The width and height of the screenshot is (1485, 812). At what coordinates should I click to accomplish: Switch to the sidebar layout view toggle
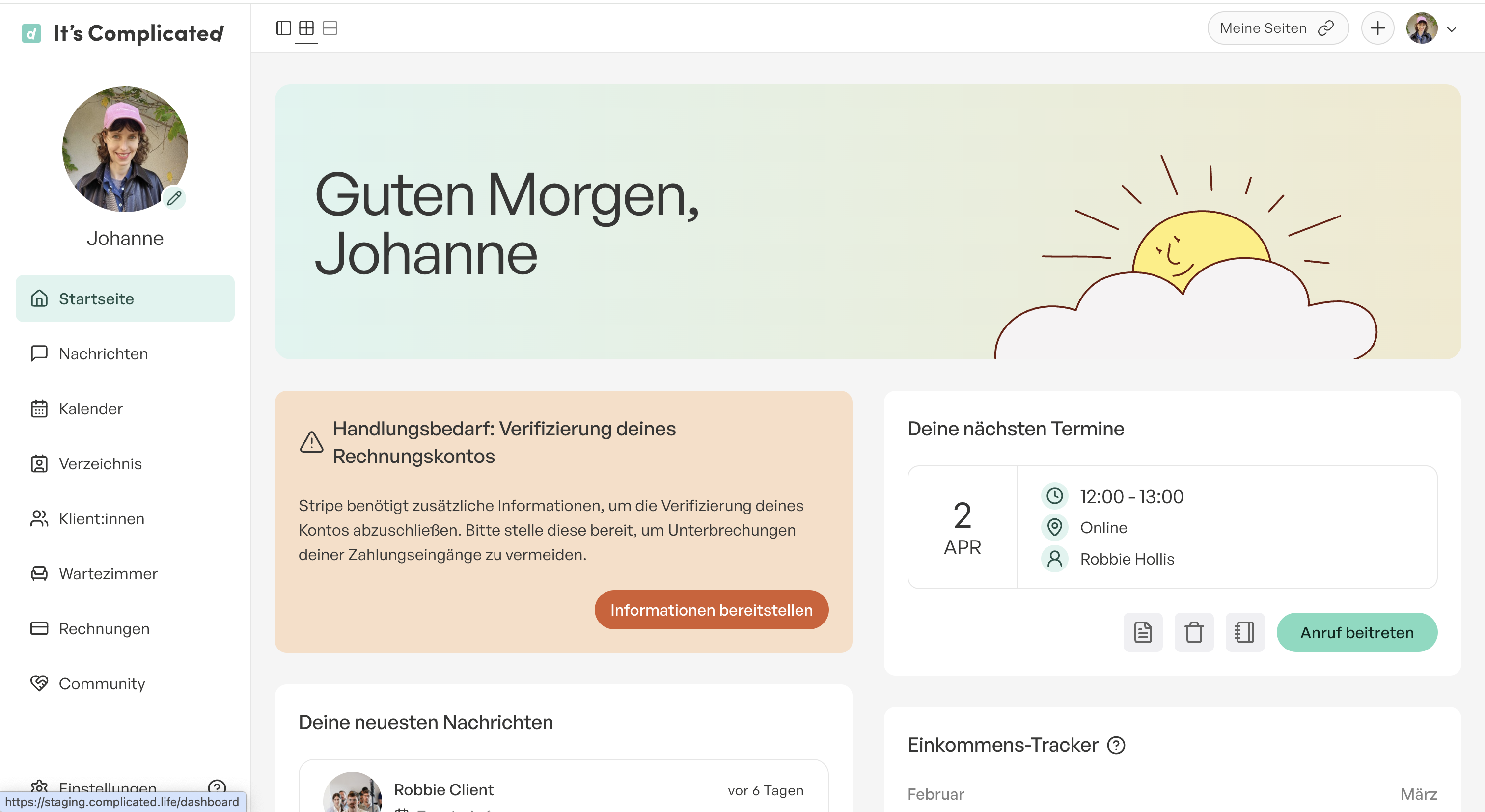coord(284,27)
